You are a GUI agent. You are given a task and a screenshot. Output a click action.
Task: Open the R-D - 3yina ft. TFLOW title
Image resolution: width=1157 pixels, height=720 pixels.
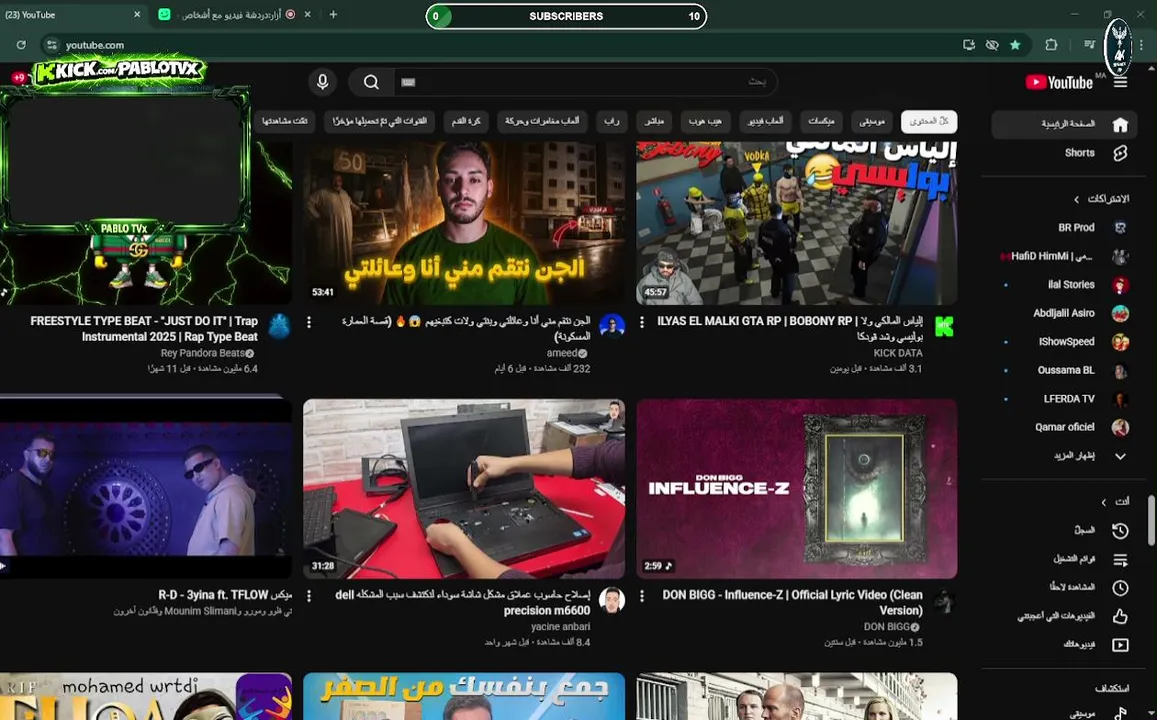point(225,595)
